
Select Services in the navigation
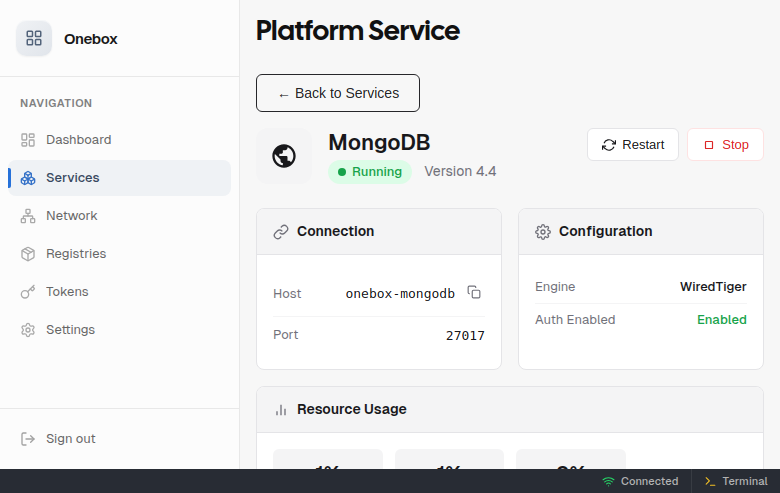click(72, 178)
